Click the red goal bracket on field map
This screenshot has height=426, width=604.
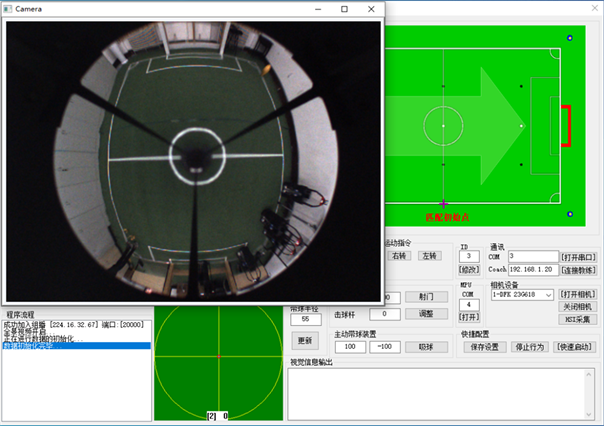click(568, 125)
